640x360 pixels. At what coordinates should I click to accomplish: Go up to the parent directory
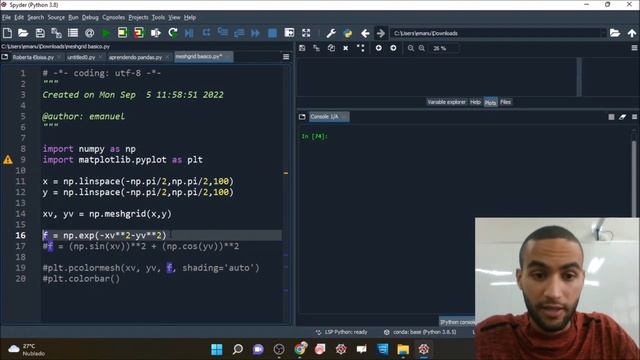coord(632,33)
